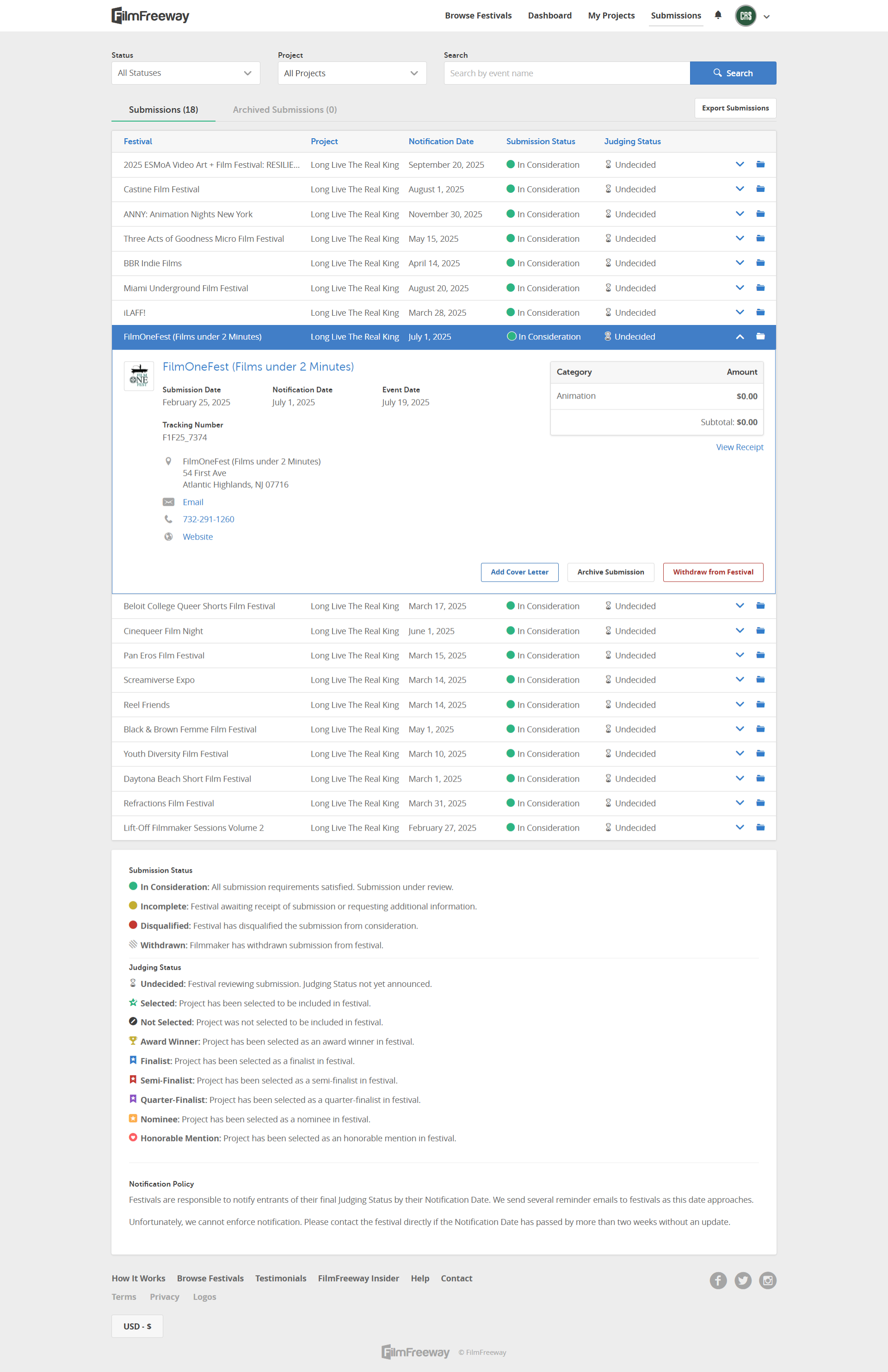Expand the BBR Indie Films row
Viewport: 888px width, 1372px height.
tap(739, 263)
